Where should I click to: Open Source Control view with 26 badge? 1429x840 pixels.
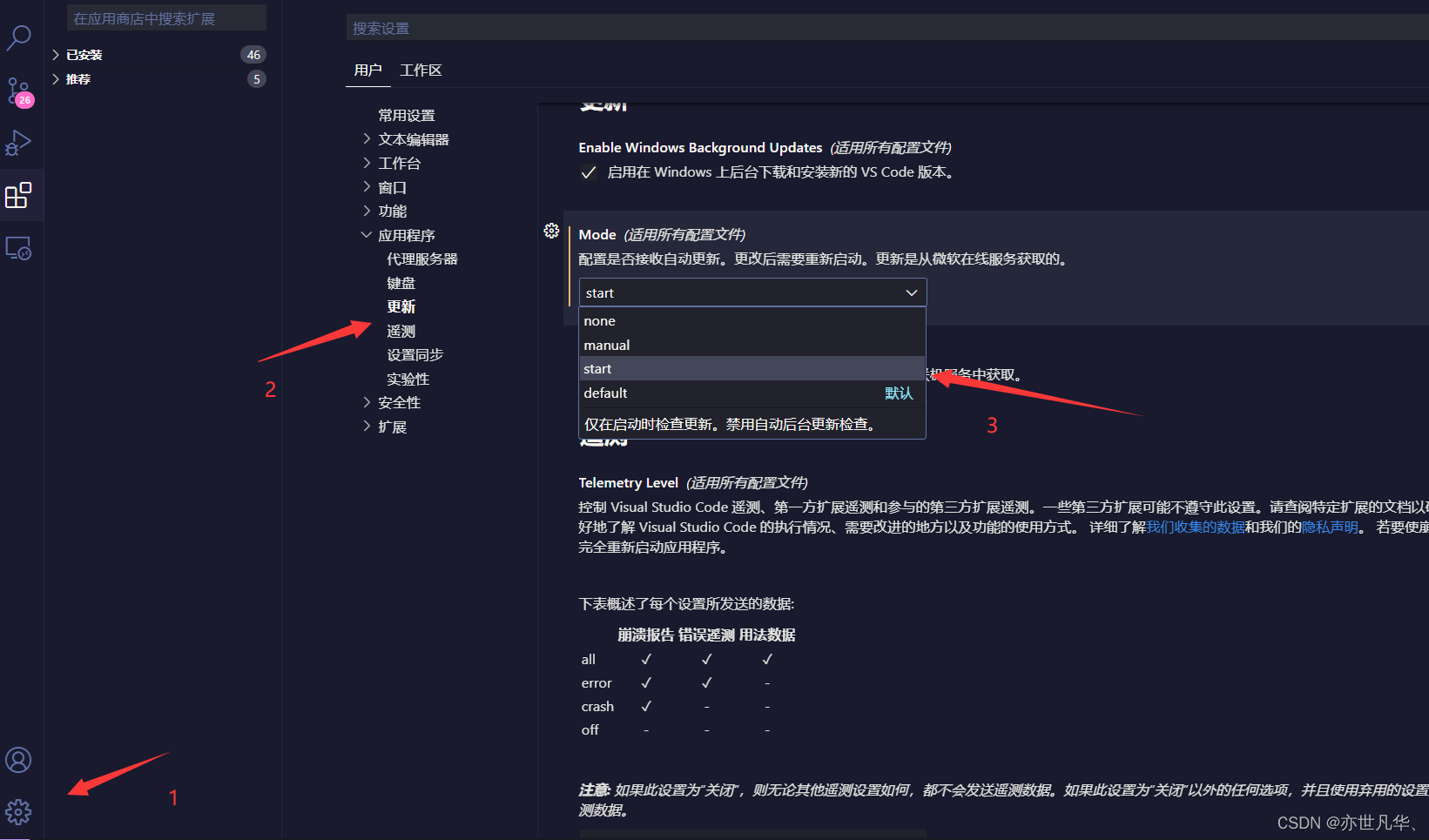pos(19,91)
